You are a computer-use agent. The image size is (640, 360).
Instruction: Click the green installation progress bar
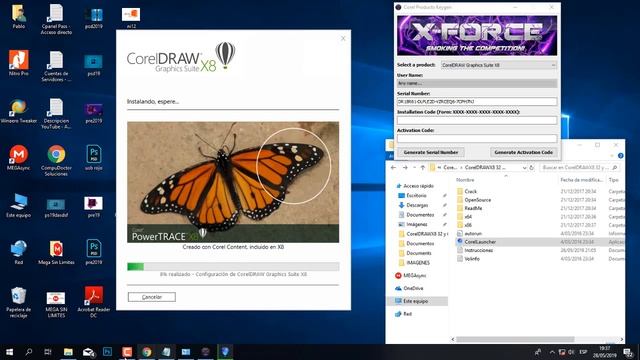click(x=233, y=267)
